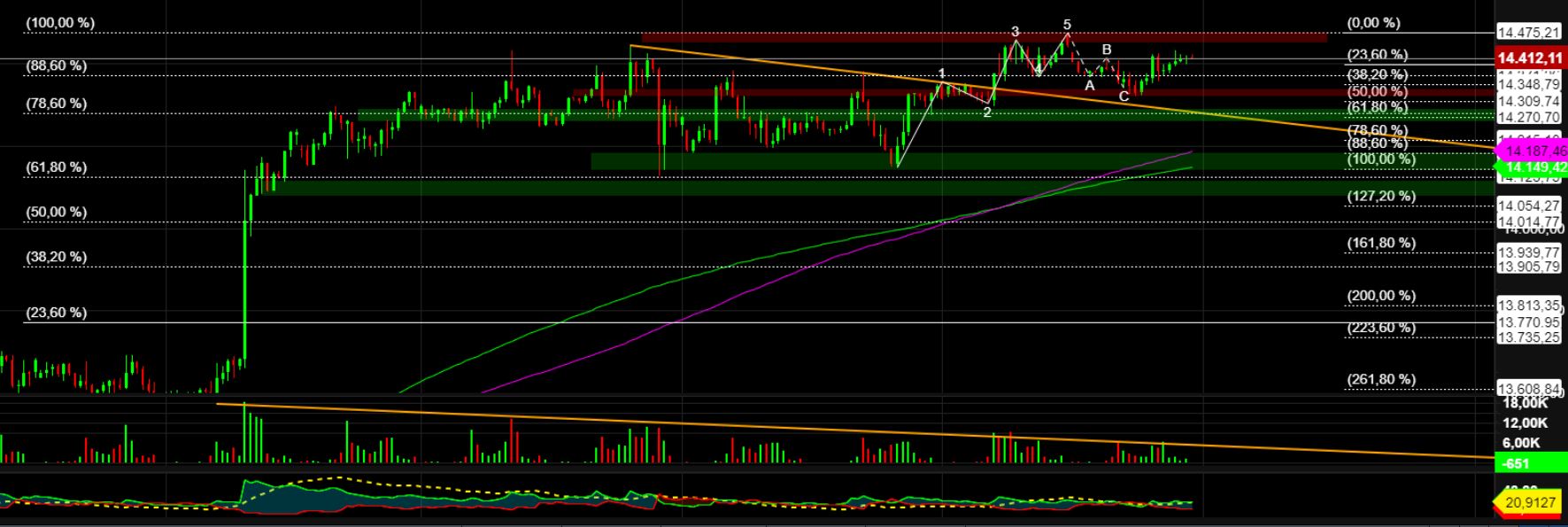The image size is (1568, 527).
Task: Click the volume axis label 12,00K
Action: (x=1526, y=422)
